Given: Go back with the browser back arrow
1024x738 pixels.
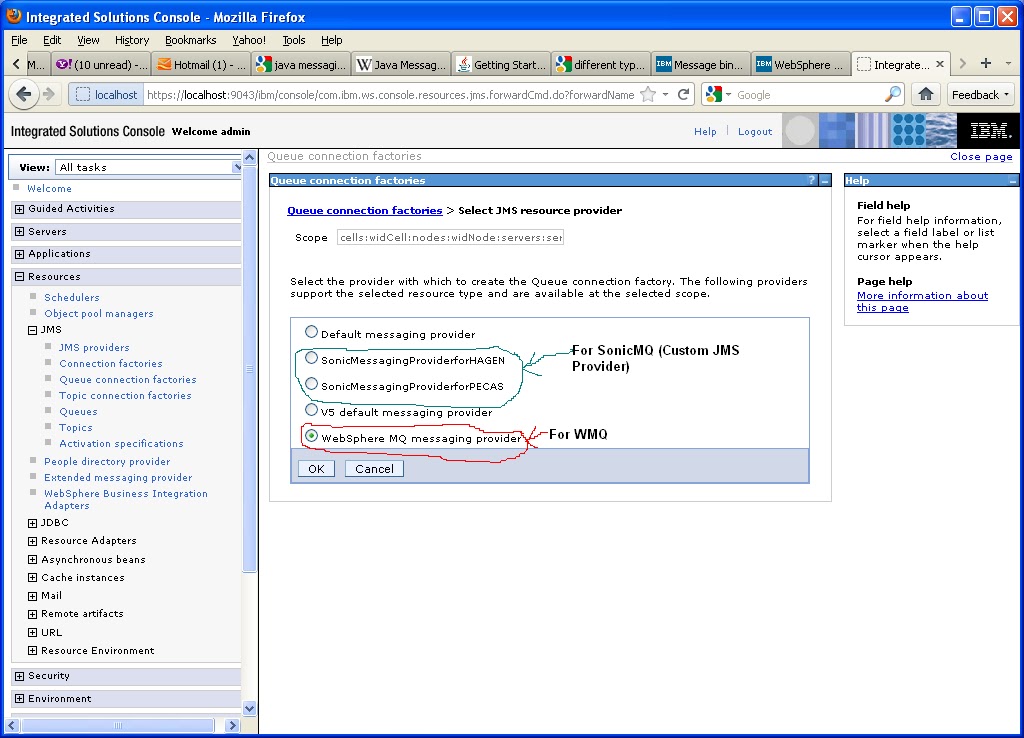Looking at the screenshot, I should [24, 94].
